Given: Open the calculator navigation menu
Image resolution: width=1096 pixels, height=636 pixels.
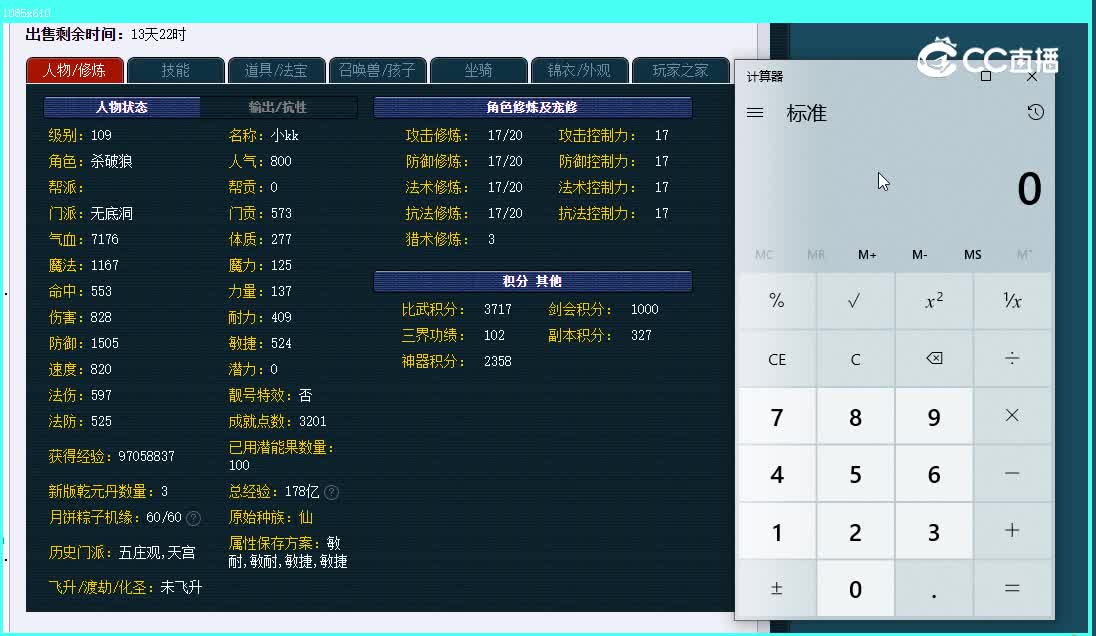Looking at the screenshot, I should (756, 112).
